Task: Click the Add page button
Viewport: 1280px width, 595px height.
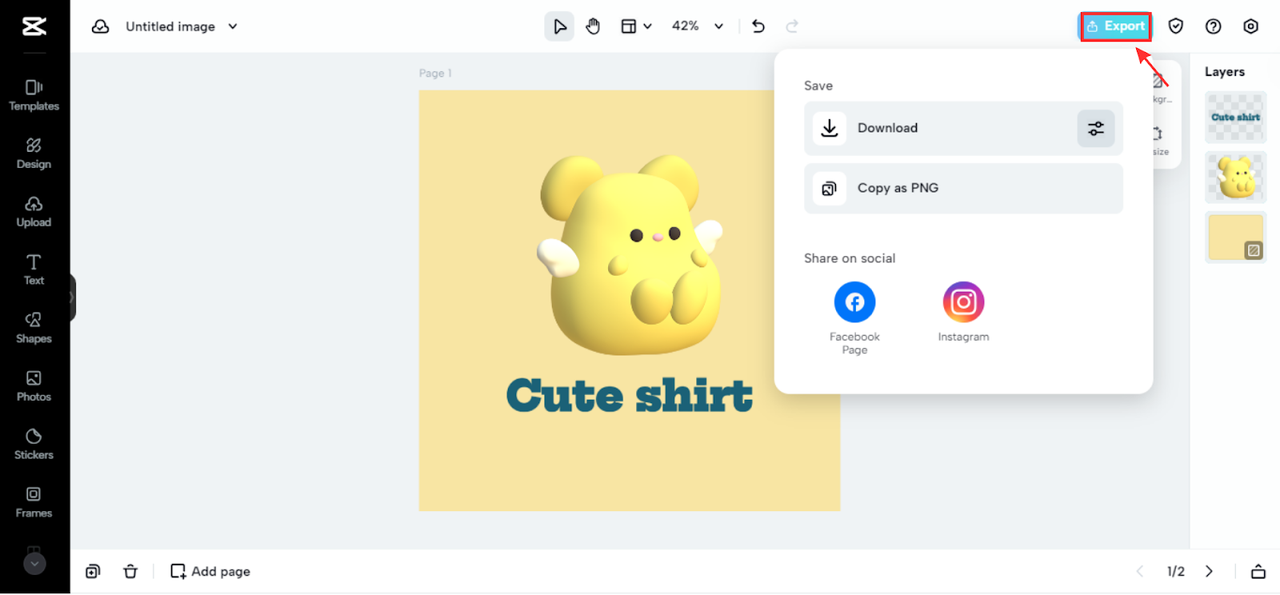Action: (x=210, y=571)
